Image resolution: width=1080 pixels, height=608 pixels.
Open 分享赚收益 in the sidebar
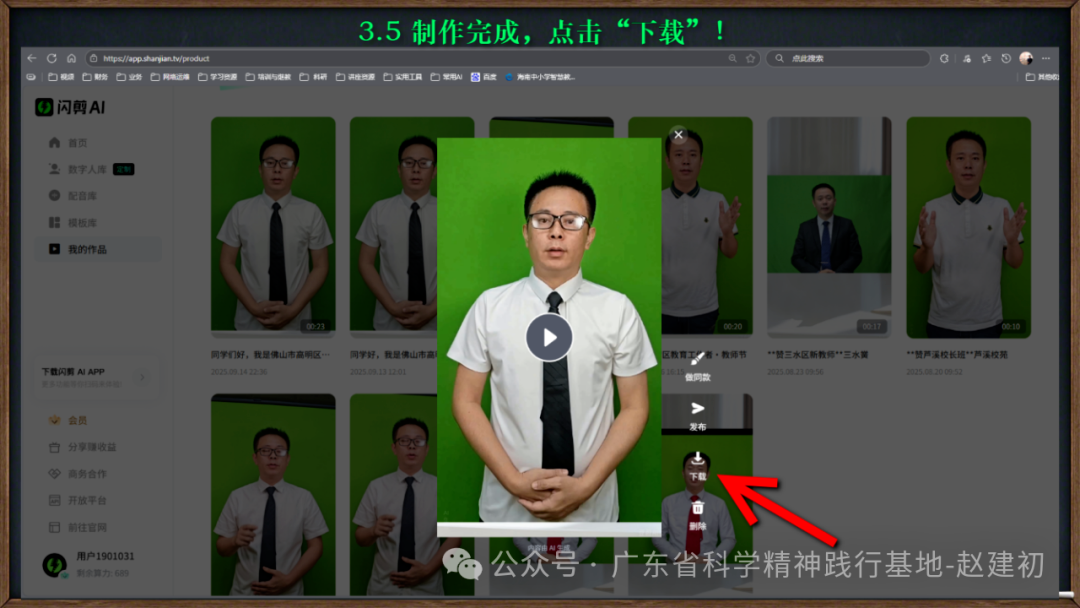[x=91, y=447]
